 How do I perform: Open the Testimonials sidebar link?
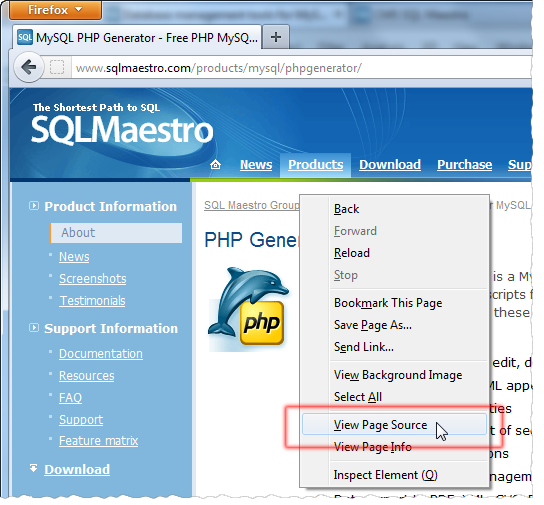pyautogui.click(x=93, y=301)
